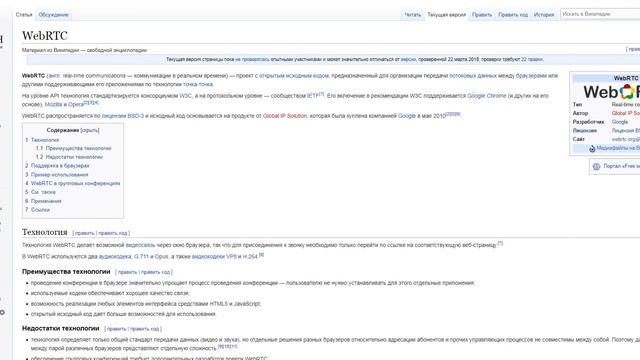
Task: Click 'править' next to Технология heading
Action: (x=84, y=233)
